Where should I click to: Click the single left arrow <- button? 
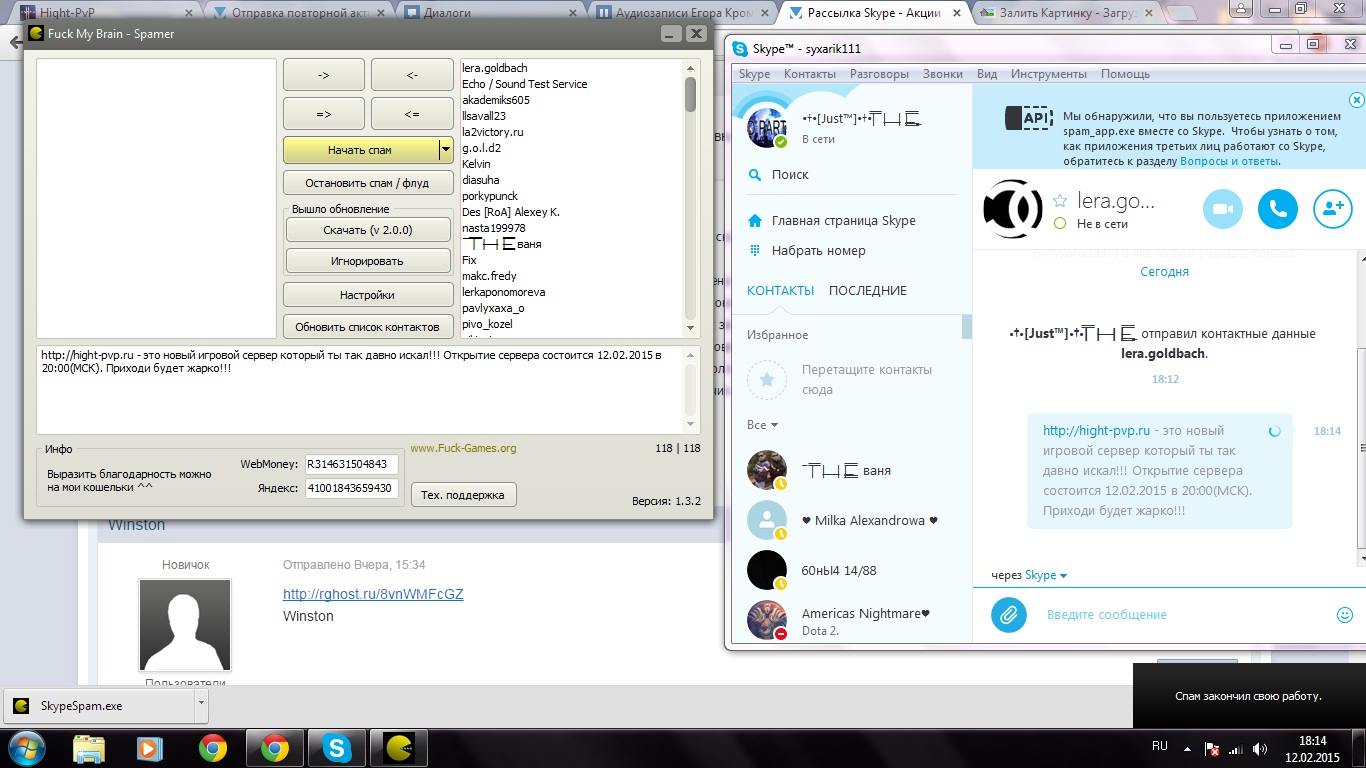click(412, 75)
